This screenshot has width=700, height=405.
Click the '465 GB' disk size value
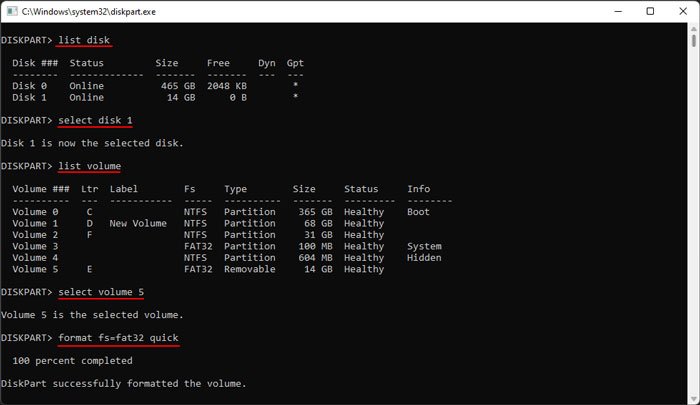[x=178, y=86]
